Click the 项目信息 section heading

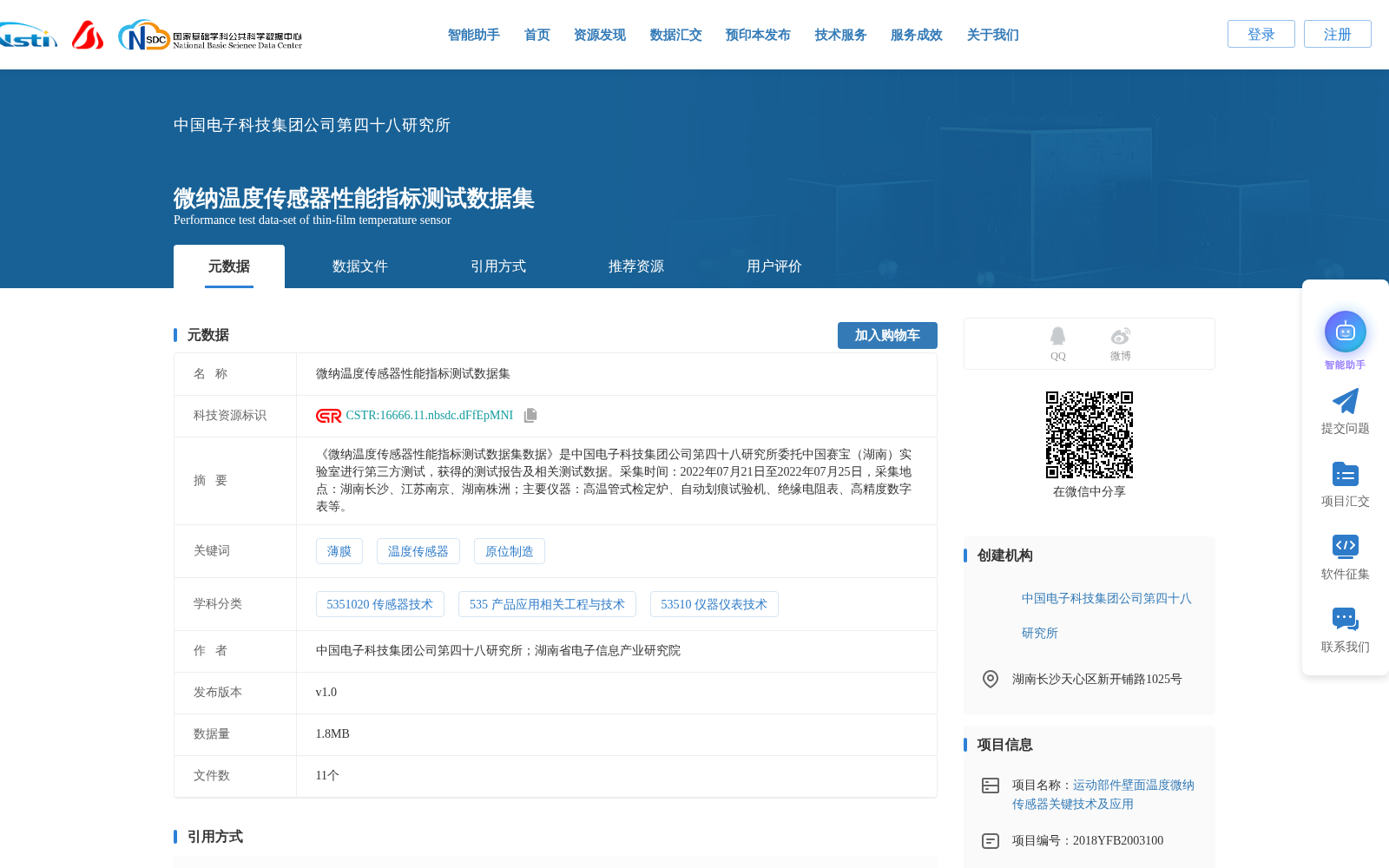coord(1004,745)
